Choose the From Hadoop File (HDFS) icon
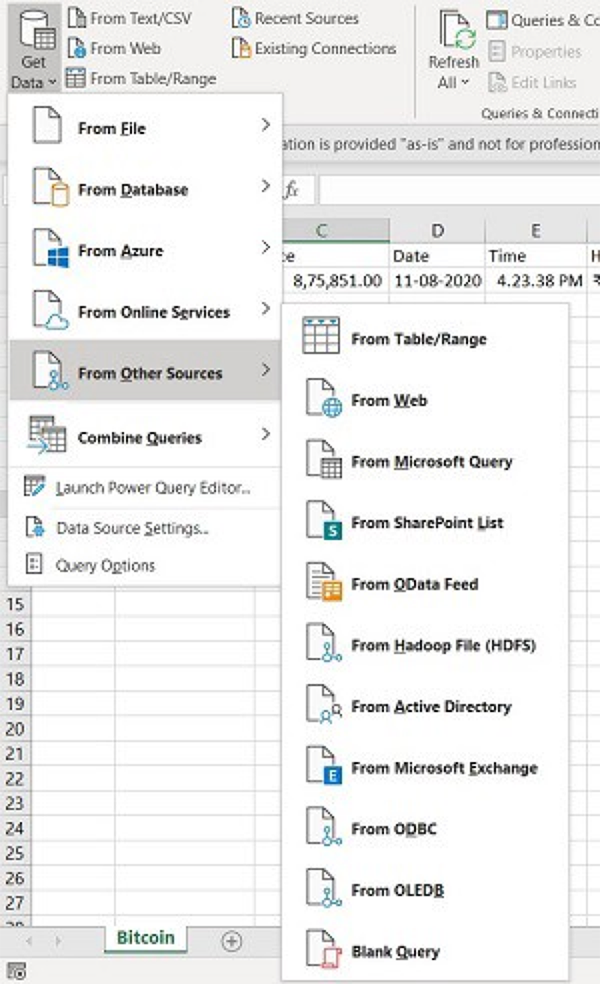 click(322, 645)
